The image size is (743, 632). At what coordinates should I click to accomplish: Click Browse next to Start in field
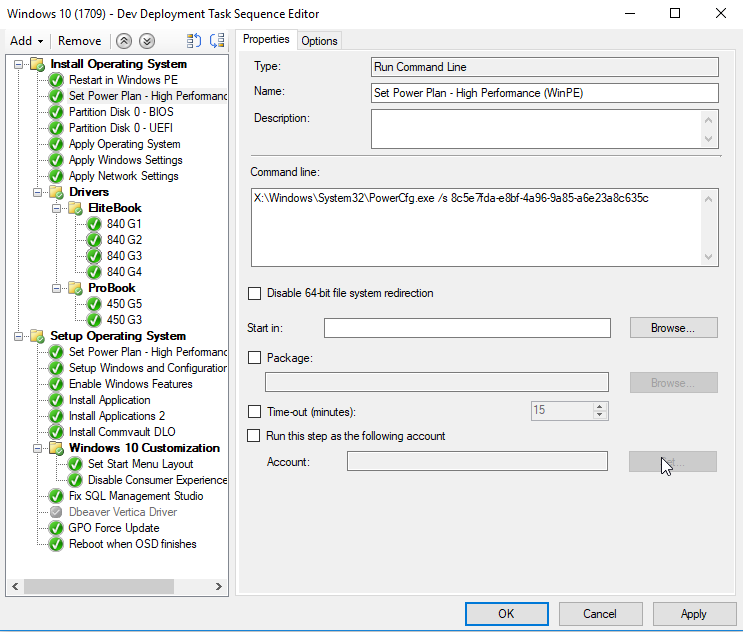(x=673, y=328)
